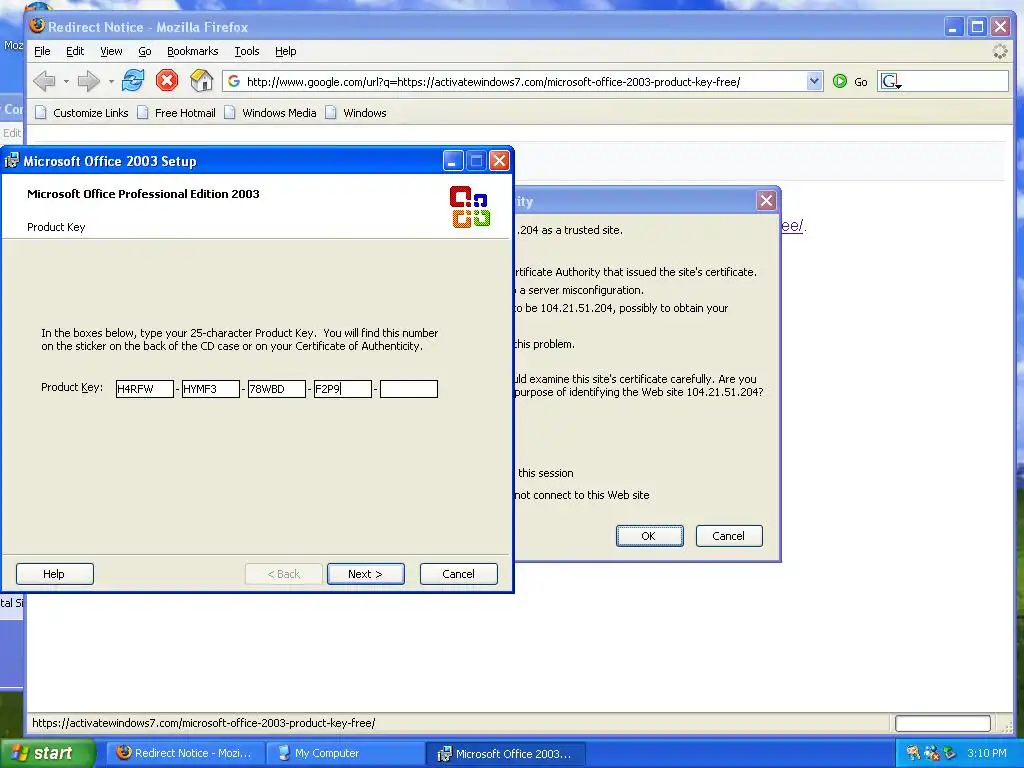
Task: Close the Office 2003 Setup window
Action: (x=500, y=161)
